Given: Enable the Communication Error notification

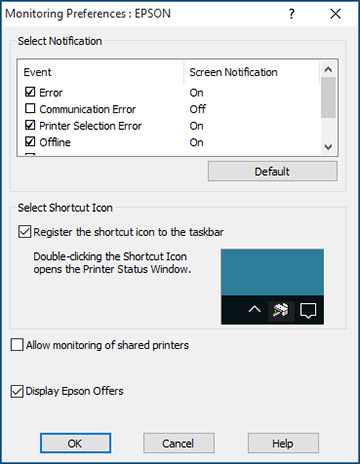Looking at the screenshot, I should (x=30, y=108).
